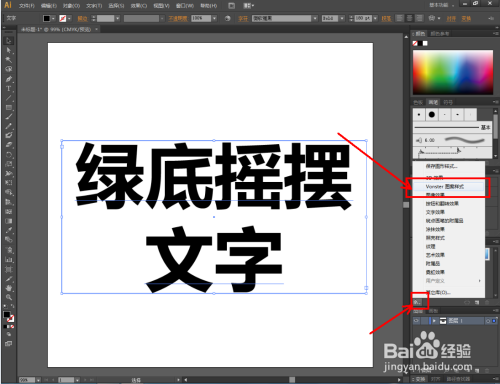500x384 pixels.
Task: Select the Blob Brush tool
Action: click(x=9, y=136)
